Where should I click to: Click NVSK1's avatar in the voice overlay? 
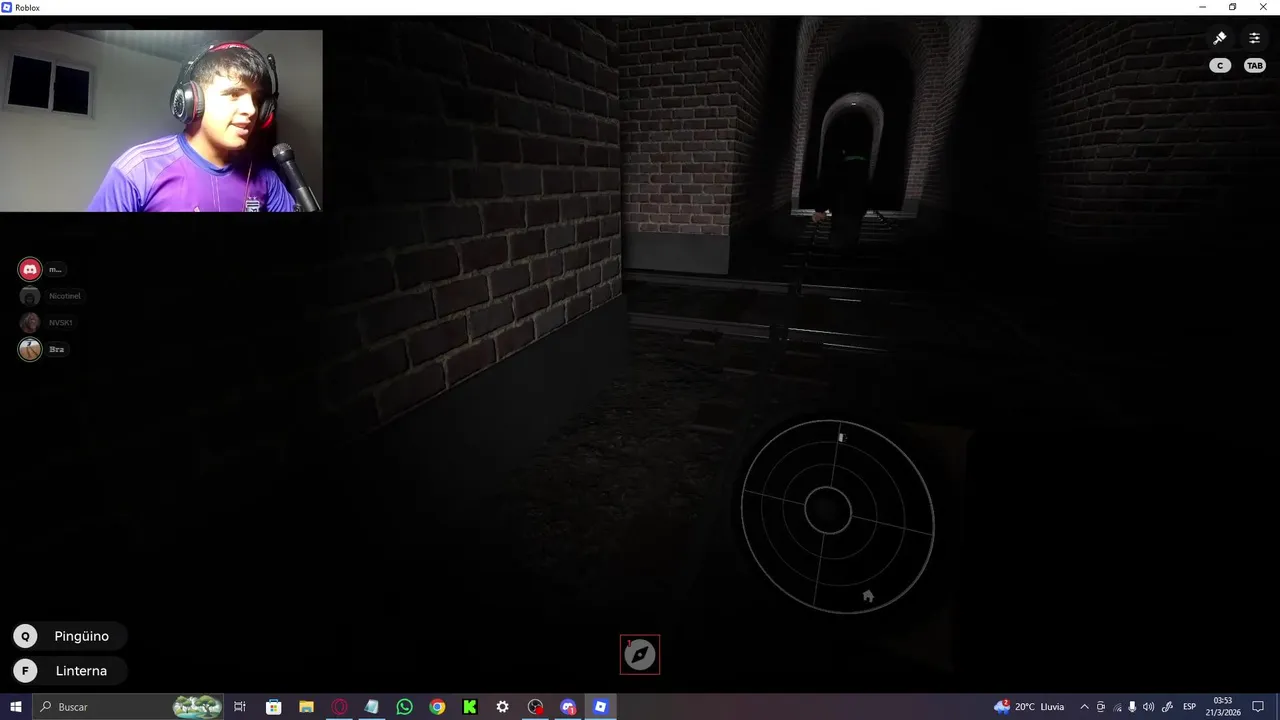(x=30, y=322)
